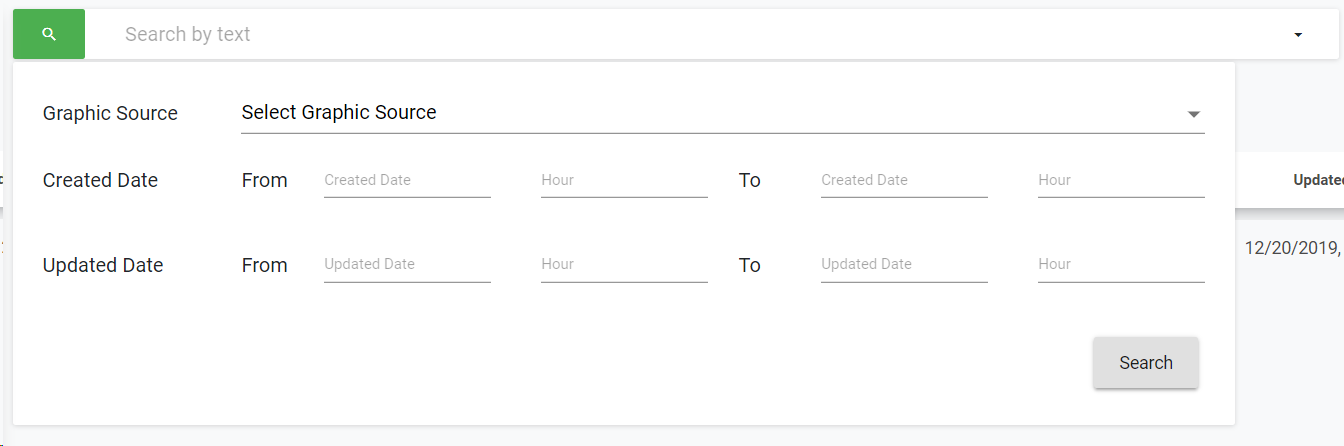Click Created Date To date field

coord(904,181)
